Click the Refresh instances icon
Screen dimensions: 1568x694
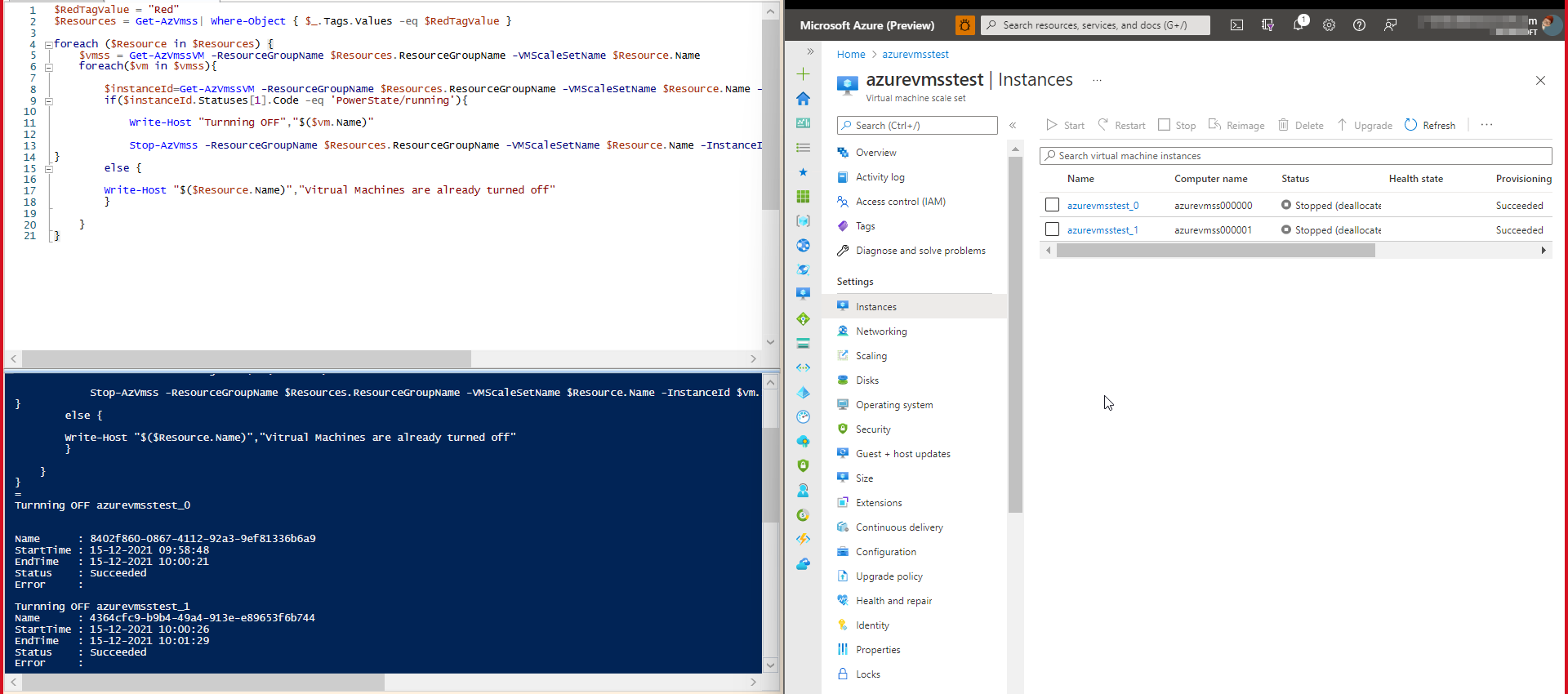(1410, 125)
